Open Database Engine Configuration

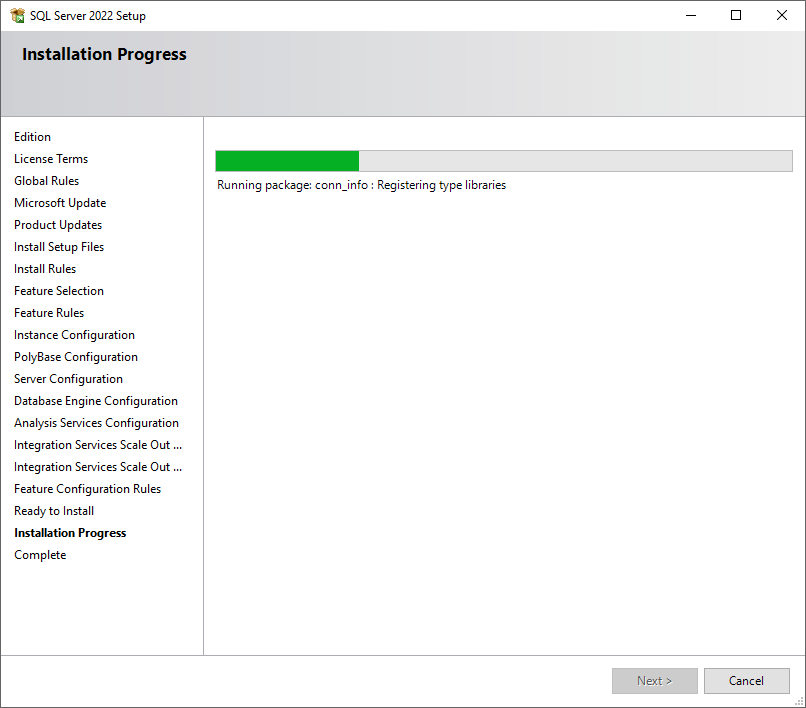click(x=95, y=400)
